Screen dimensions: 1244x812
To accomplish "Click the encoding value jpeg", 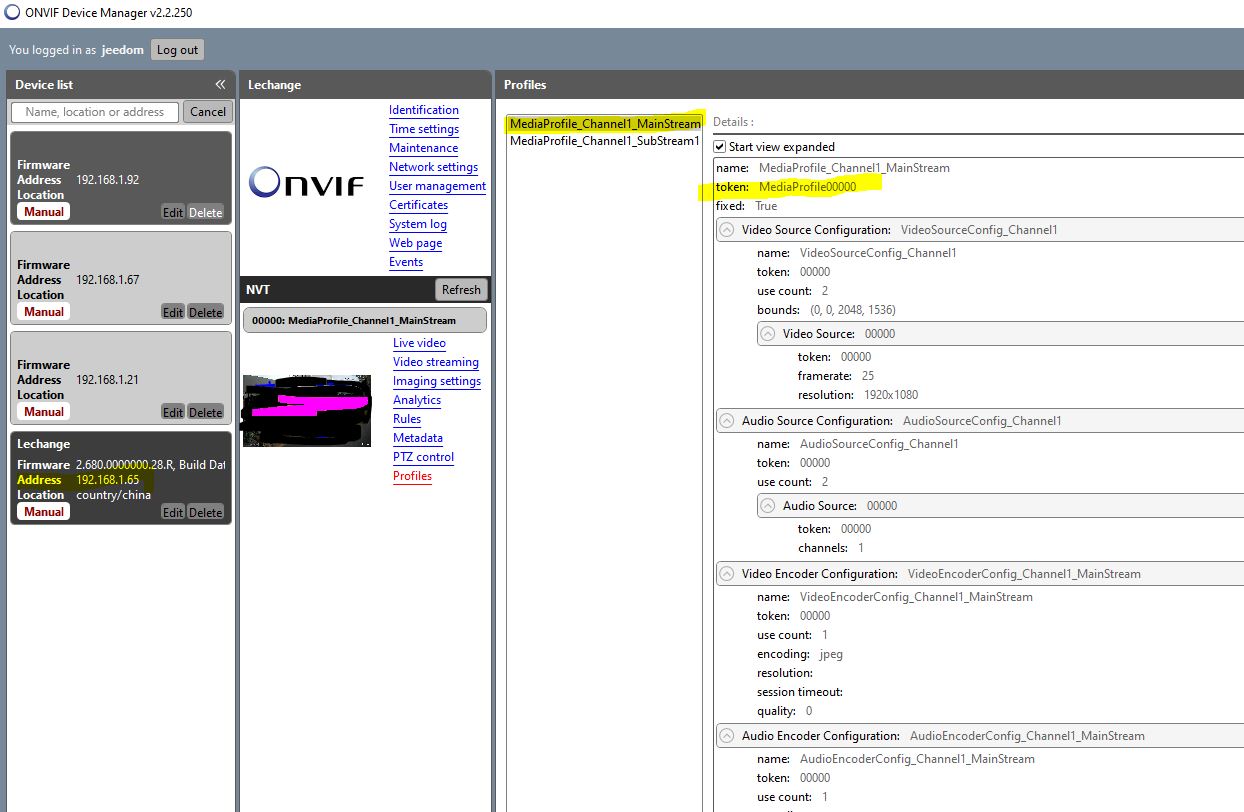I will tap(831, 654).
